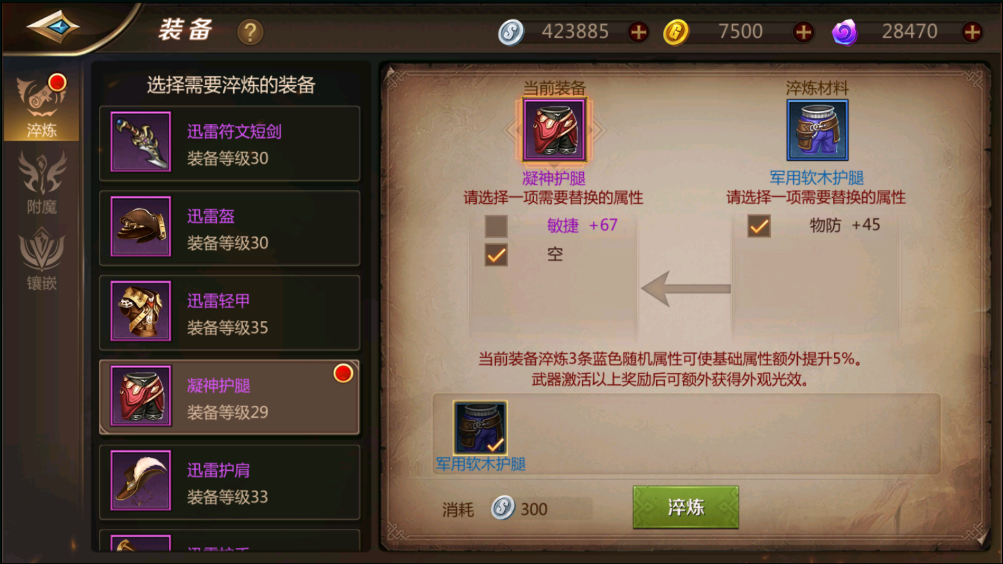
Task: Deselect 军用软木护腿 material thumbnail at bottom
Action: (480, 428)
